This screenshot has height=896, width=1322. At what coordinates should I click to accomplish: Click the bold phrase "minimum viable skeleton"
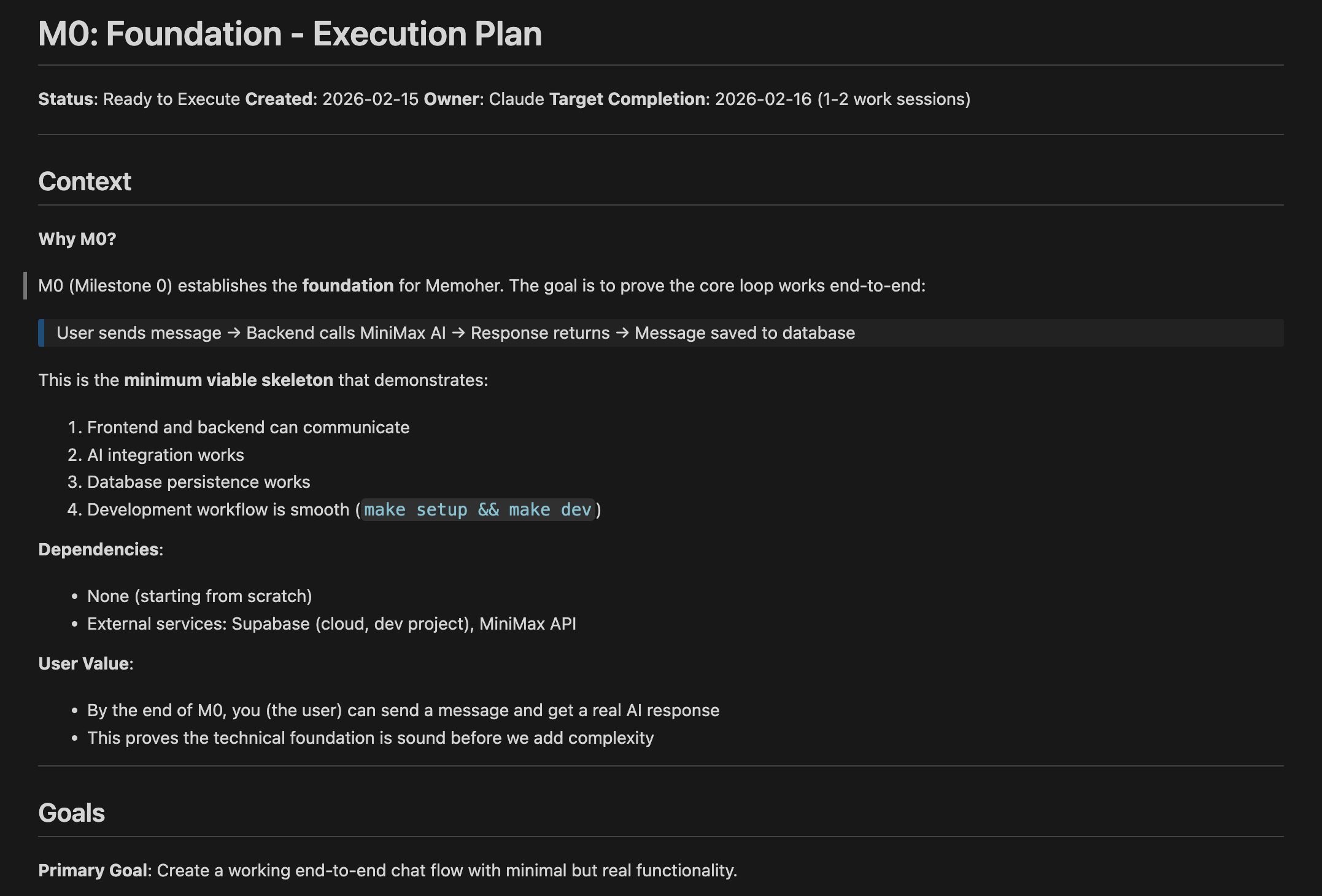coord(228,380)
